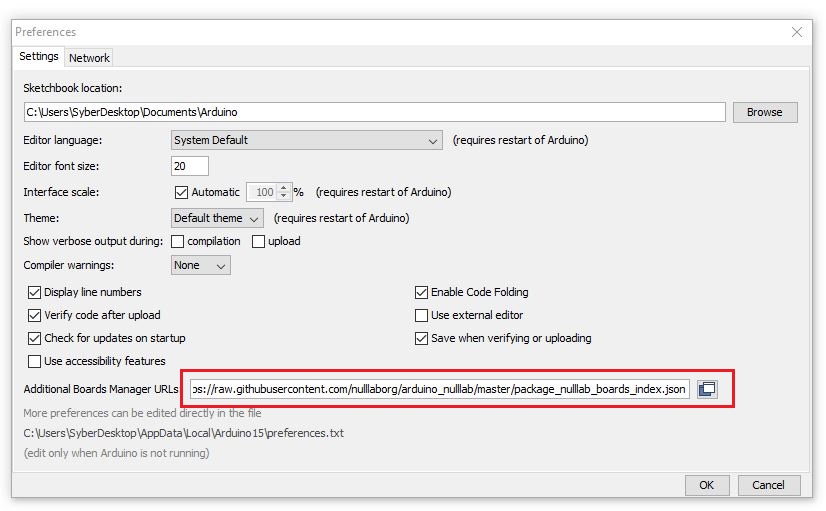Screen dimensions: 826x511
Task: Click the Editor font size field
Action: tap(190, 166)
